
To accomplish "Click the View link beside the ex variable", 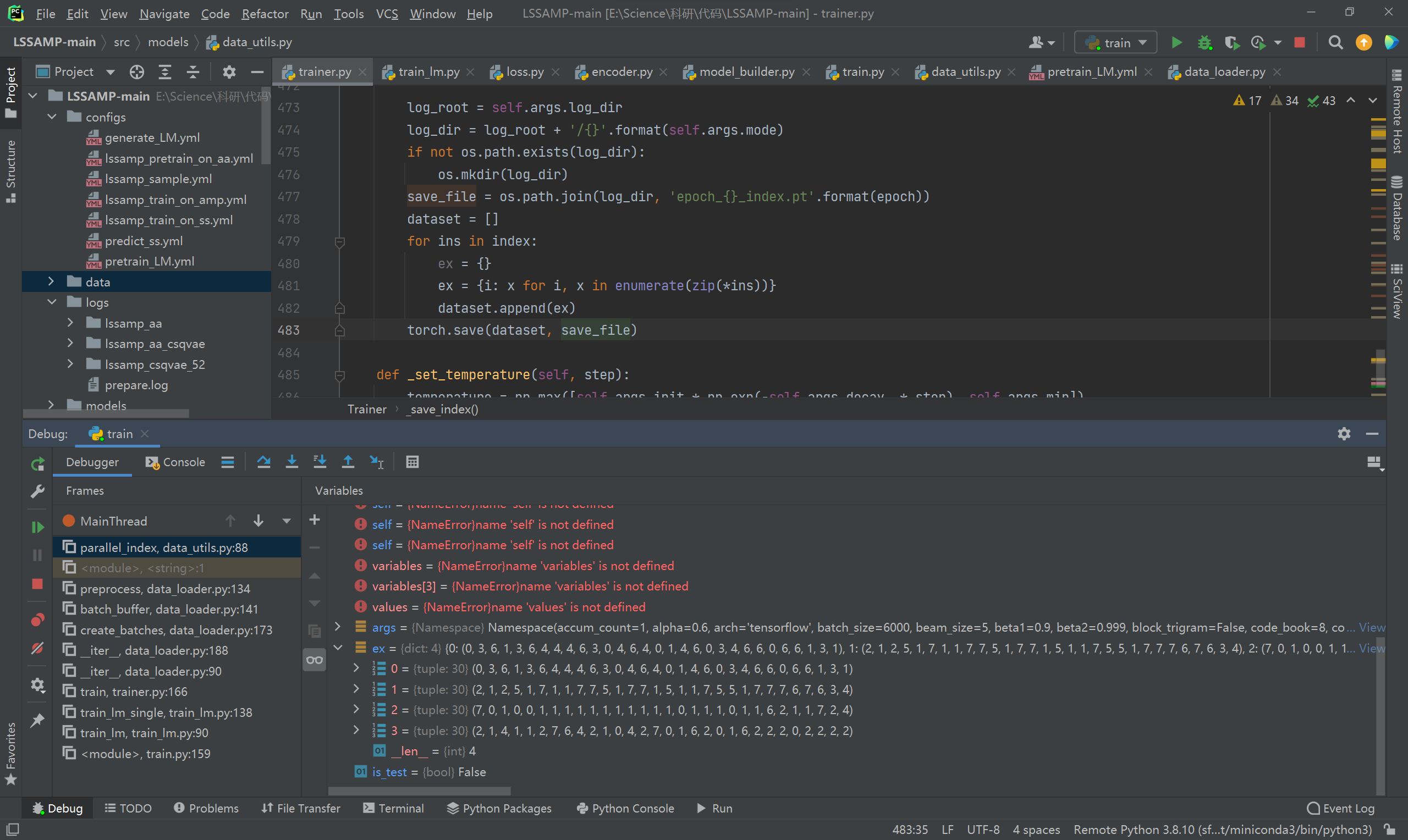I will click(1373, 648).
